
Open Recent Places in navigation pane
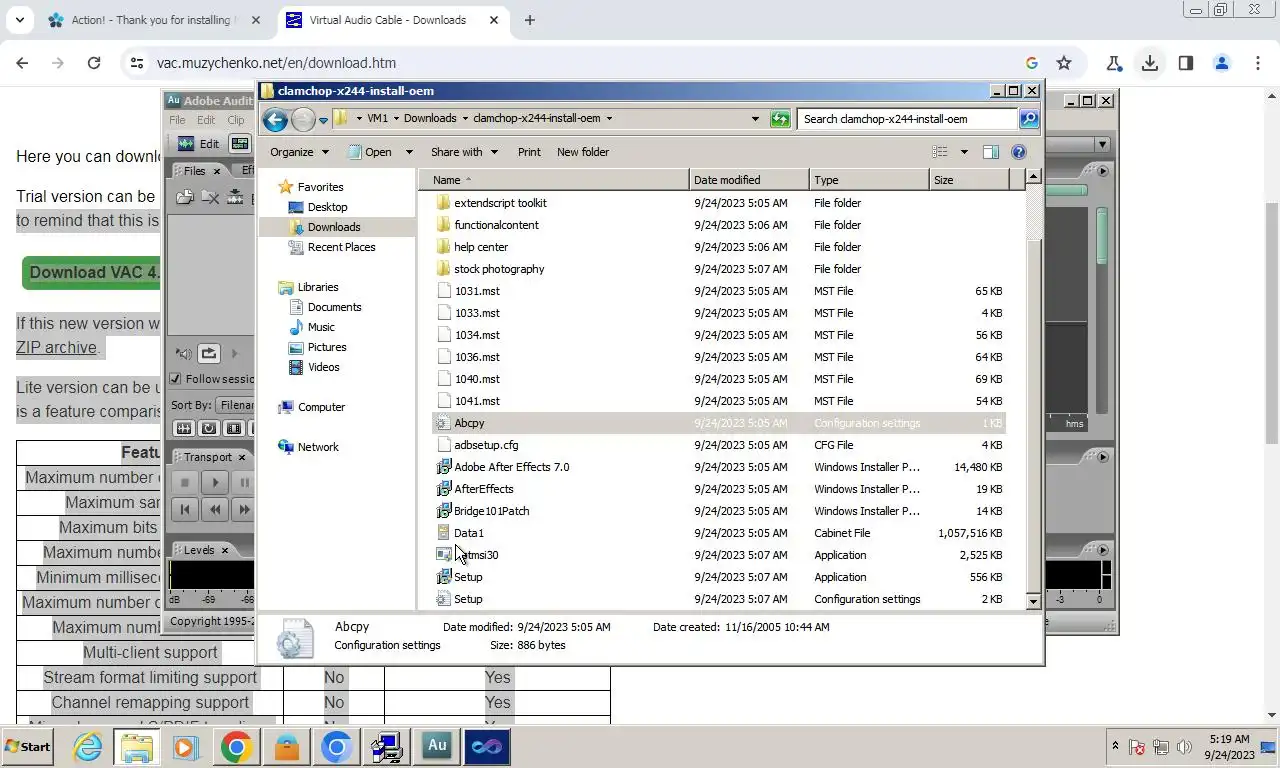coord(341,247)
